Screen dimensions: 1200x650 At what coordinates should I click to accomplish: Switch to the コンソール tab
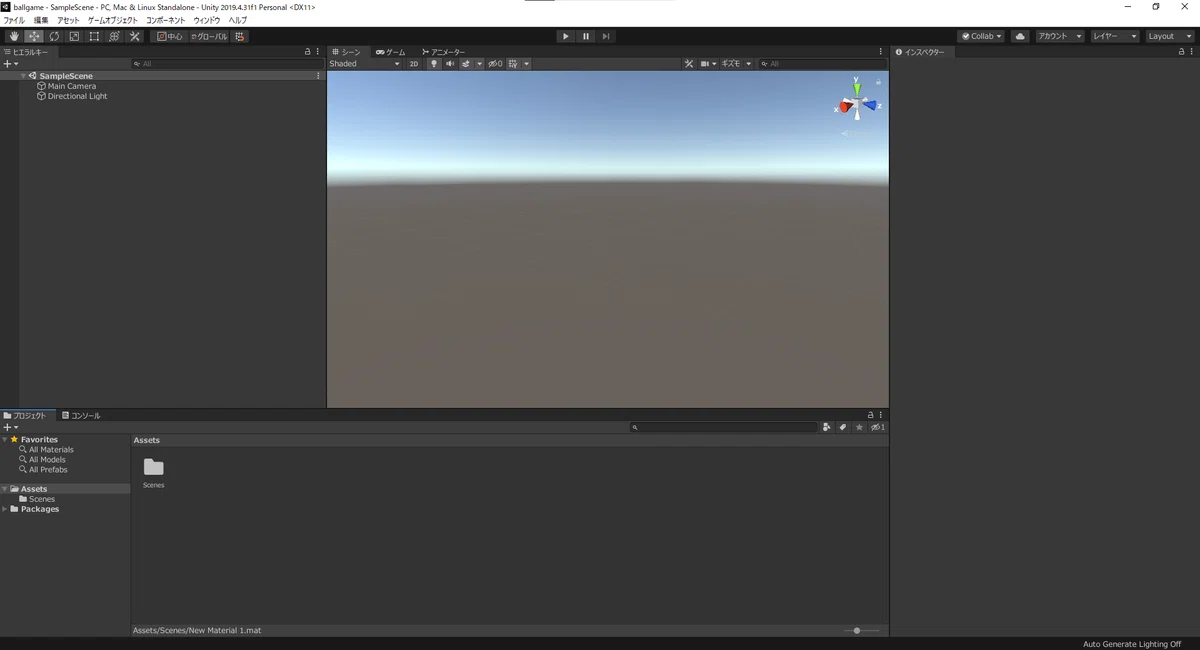pyautogui.click(x=81, y=415)
